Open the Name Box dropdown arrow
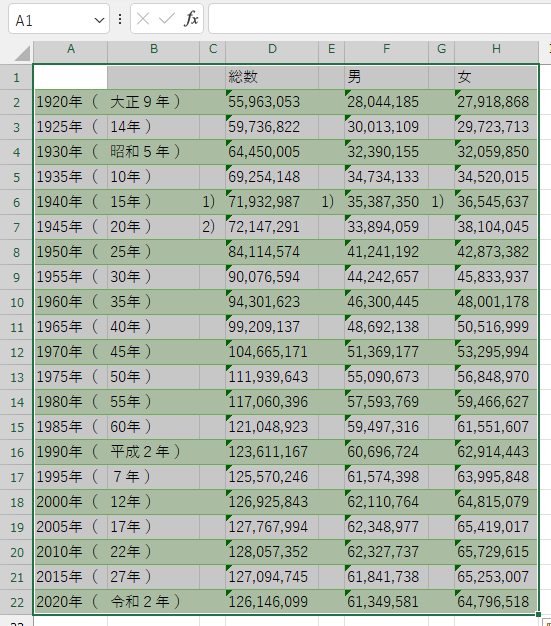The height and width of the screenshot is (626, 551). click(x=99, y=20)
